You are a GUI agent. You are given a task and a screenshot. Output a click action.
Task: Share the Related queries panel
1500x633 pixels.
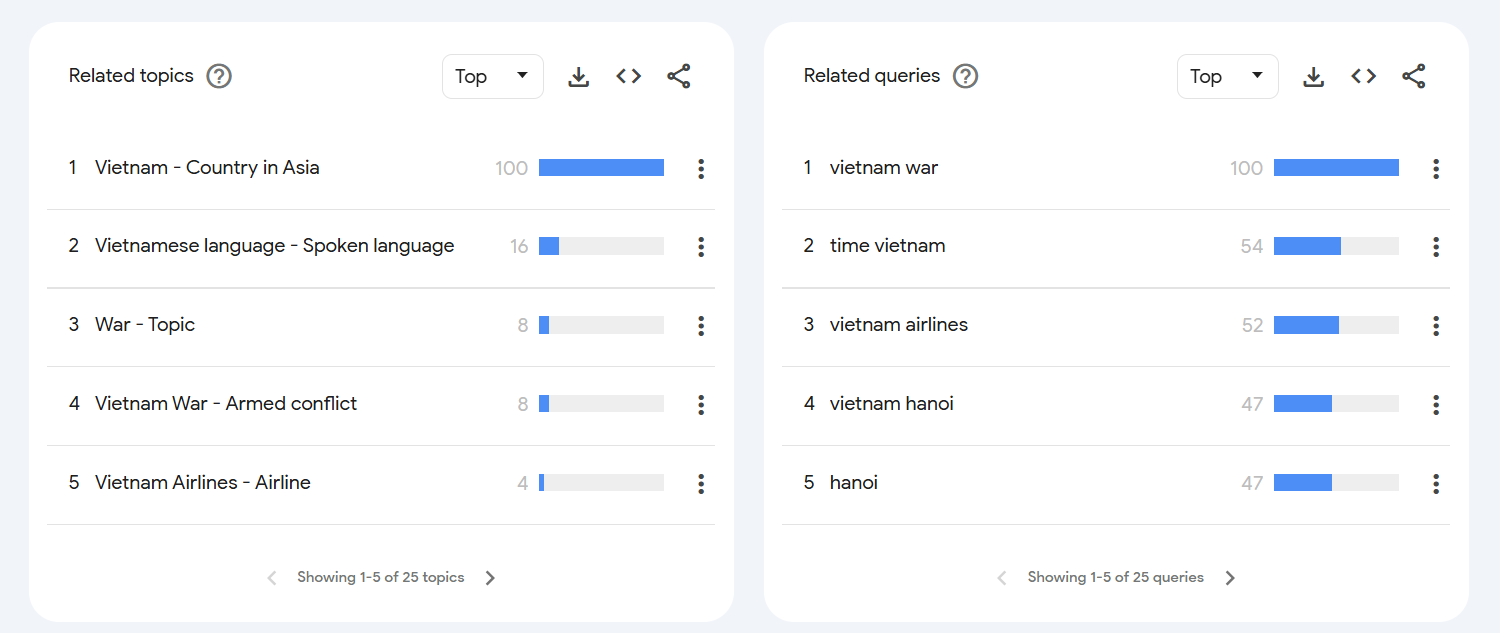pos(1414,75)
